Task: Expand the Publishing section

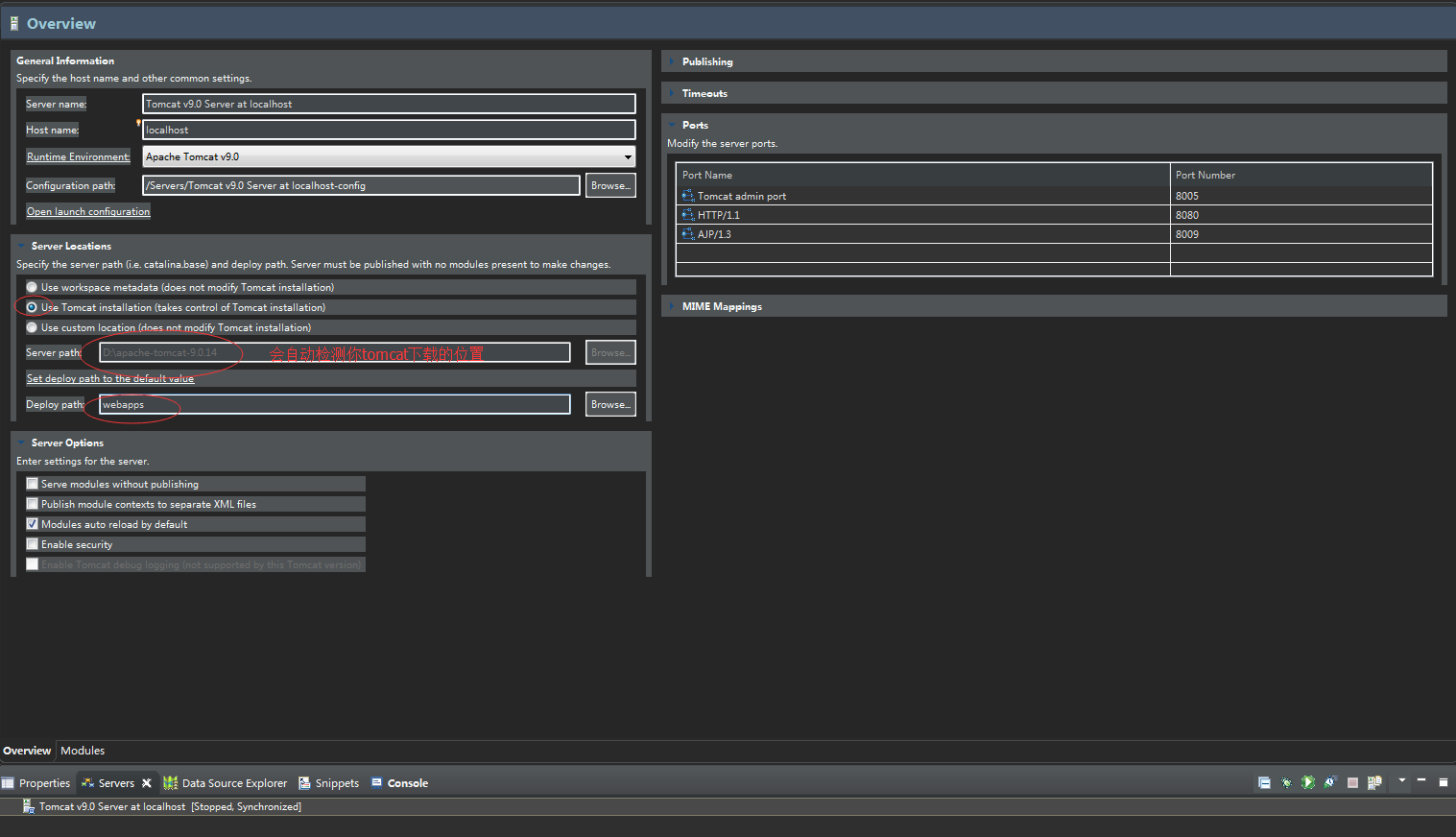Action: point(672,61)
